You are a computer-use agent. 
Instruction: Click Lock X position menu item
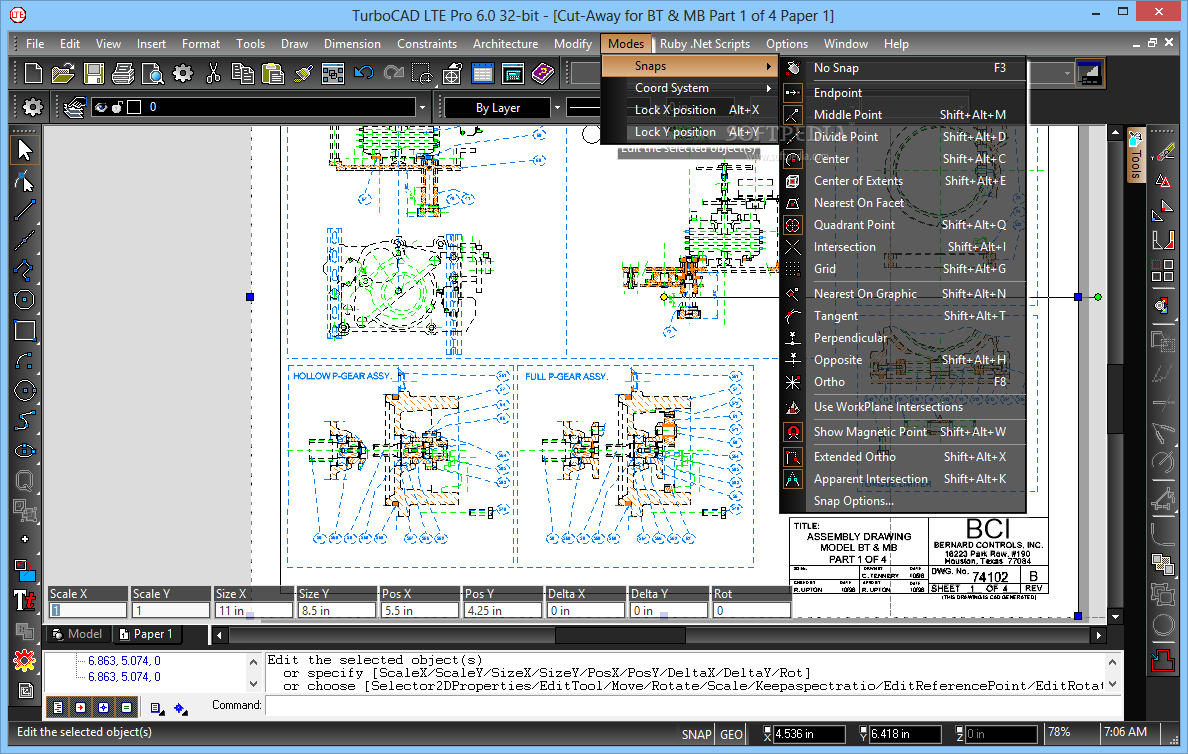tap(689, 110)
